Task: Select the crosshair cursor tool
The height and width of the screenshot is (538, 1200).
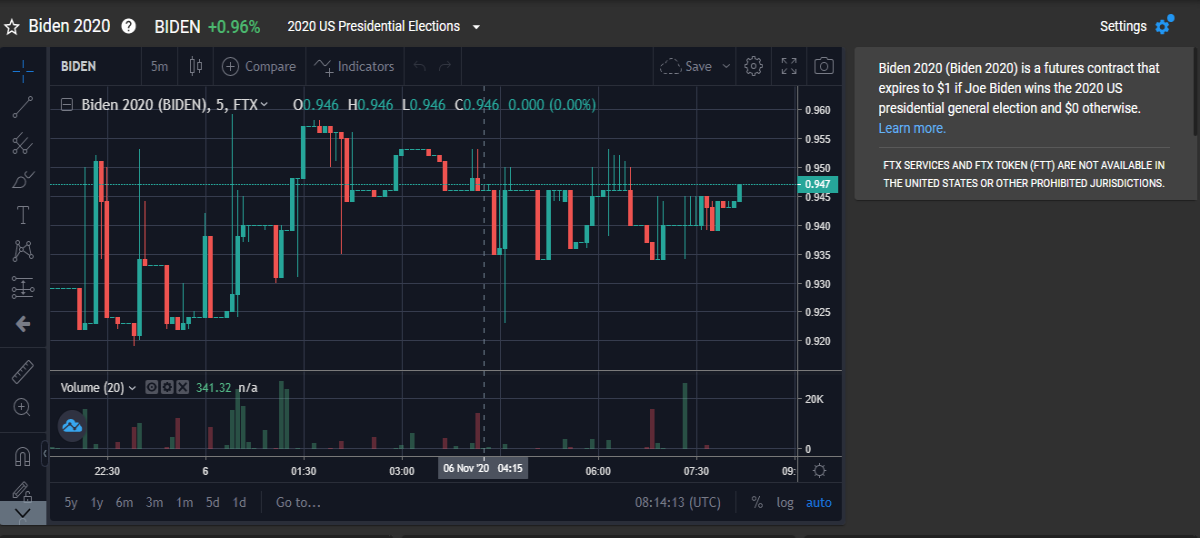Action: [x=23, y=69]
